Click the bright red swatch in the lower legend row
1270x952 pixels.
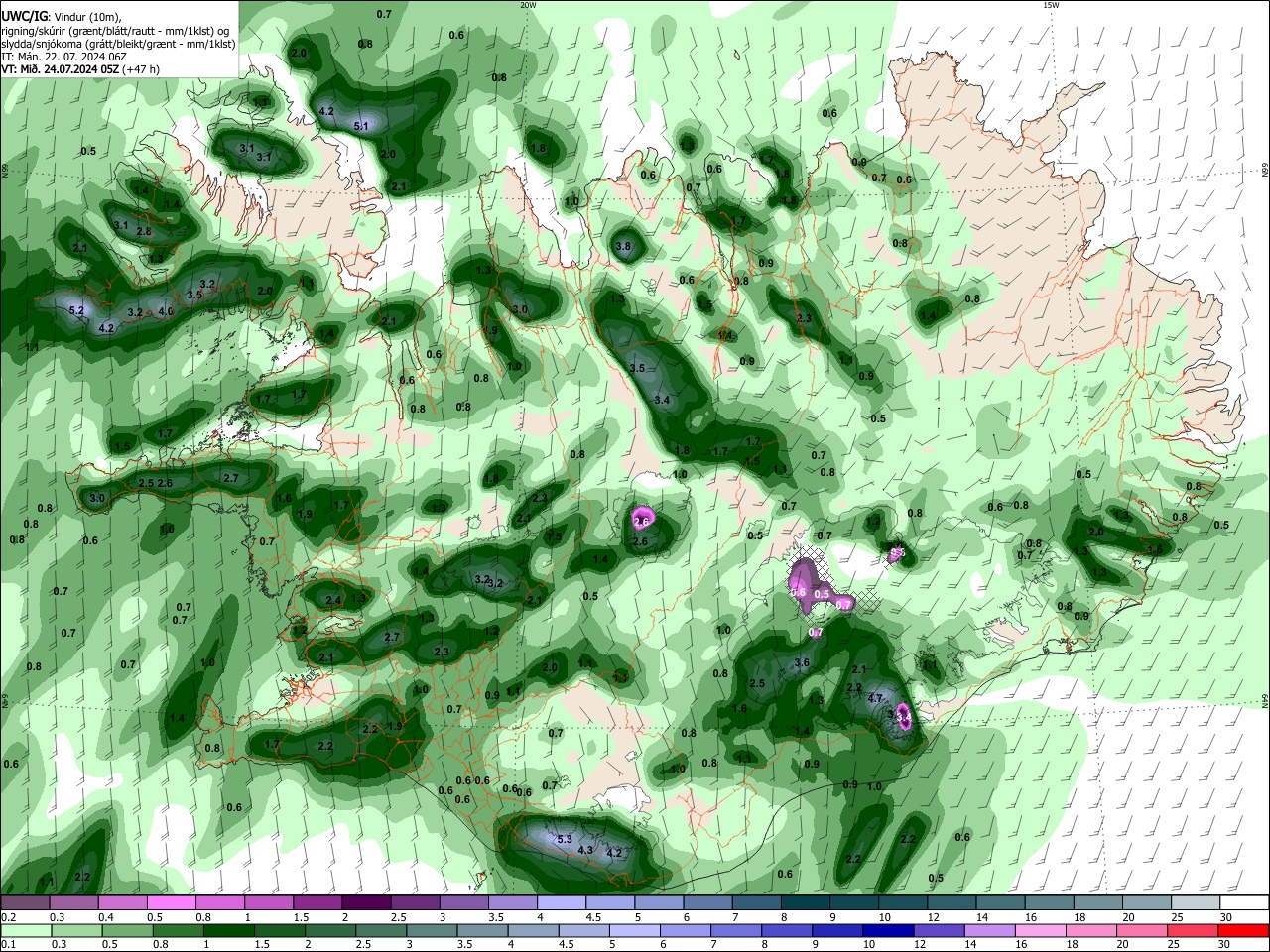click(x=1243, y=930)
